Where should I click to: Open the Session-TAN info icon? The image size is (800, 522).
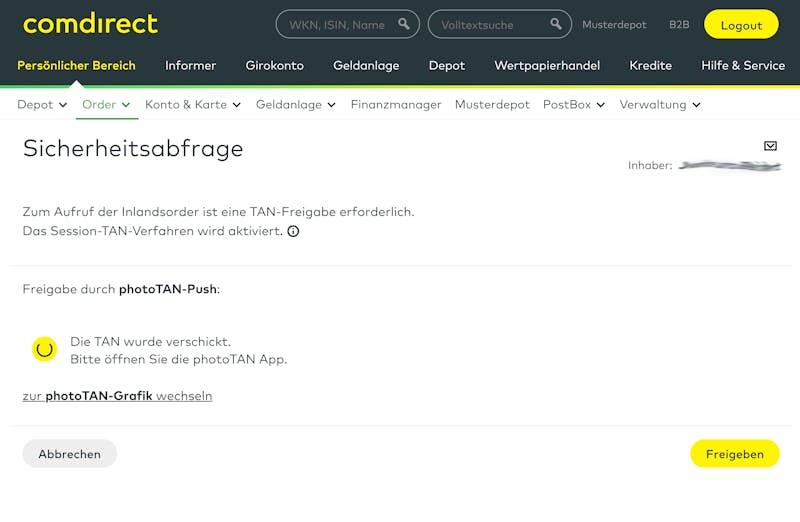(x=293, y=231)
